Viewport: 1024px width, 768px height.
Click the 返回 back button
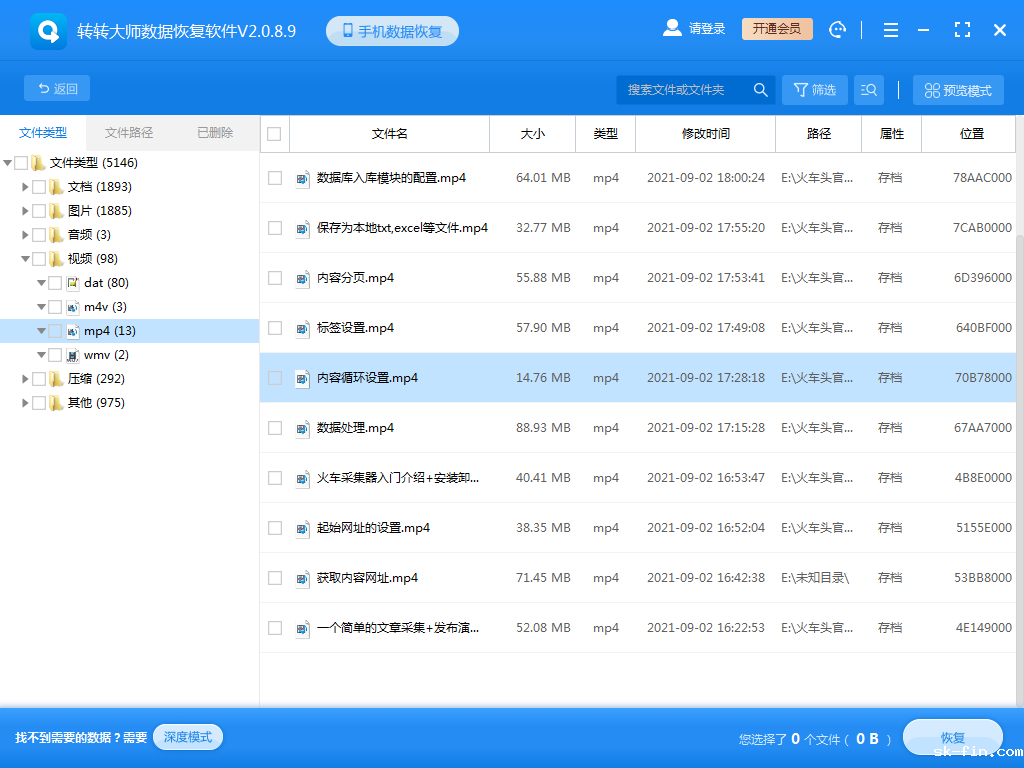[57, 88]
